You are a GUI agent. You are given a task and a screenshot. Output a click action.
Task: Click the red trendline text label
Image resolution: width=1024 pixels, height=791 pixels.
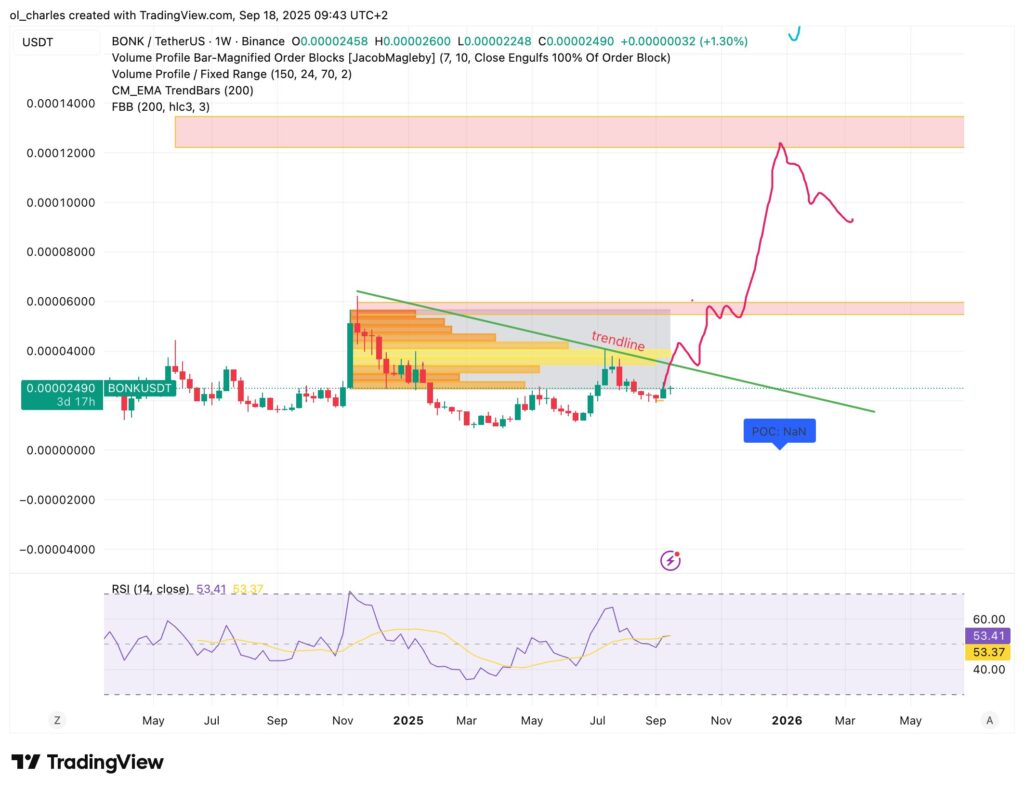617,341
